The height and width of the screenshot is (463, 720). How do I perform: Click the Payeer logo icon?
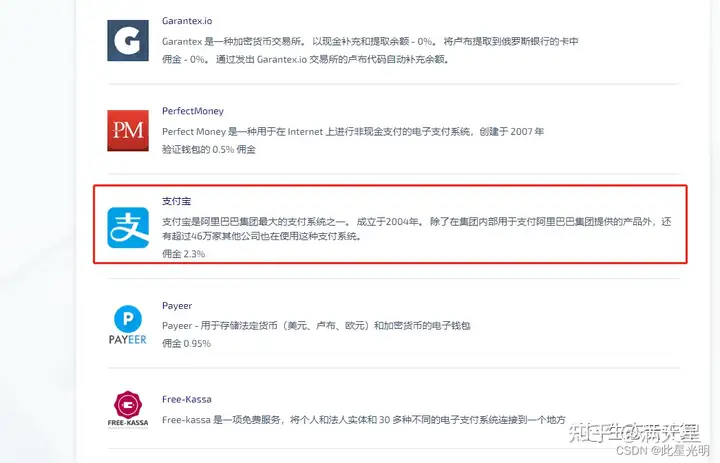click(x=128, y=325)
